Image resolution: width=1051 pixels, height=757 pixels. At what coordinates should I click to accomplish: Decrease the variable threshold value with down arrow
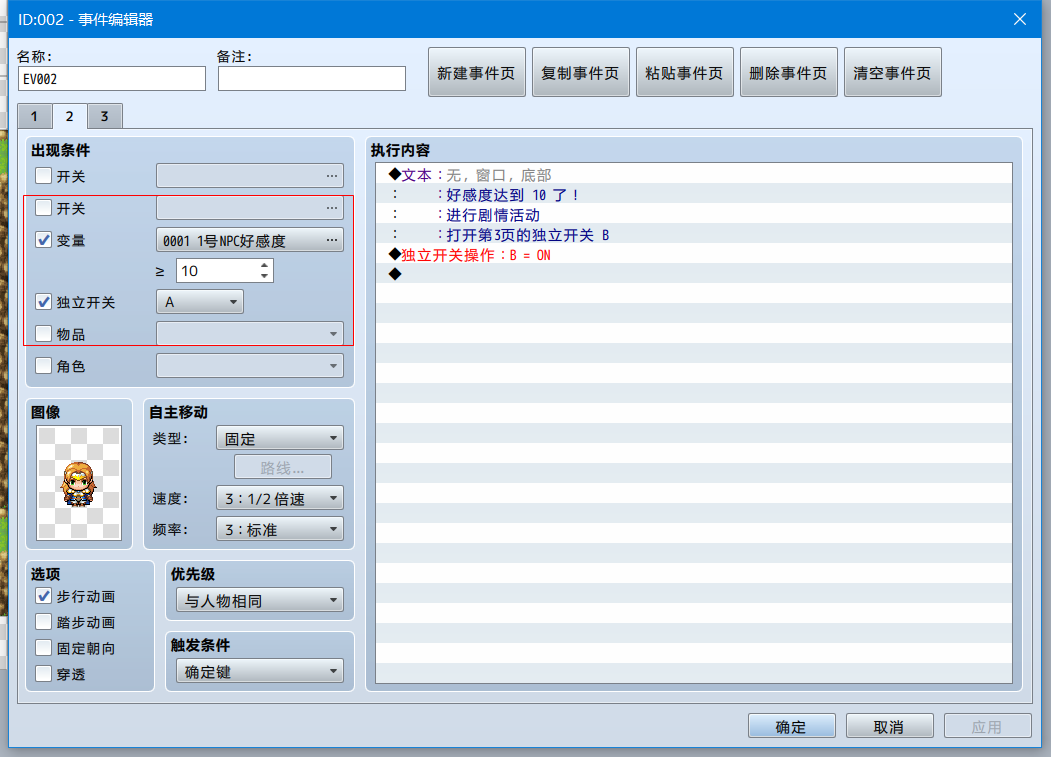click(265, 276)
